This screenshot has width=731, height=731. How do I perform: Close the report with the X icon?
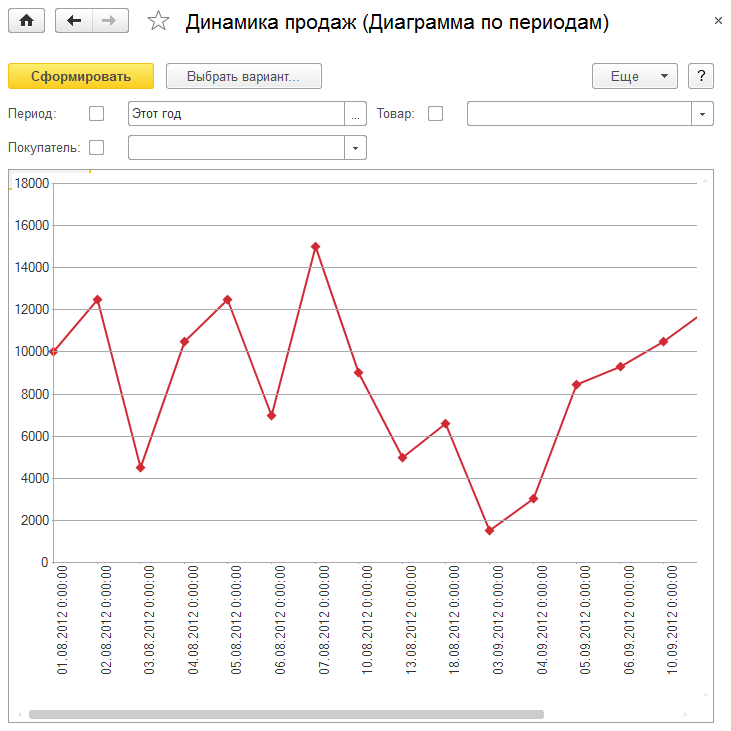click(718, 21)
